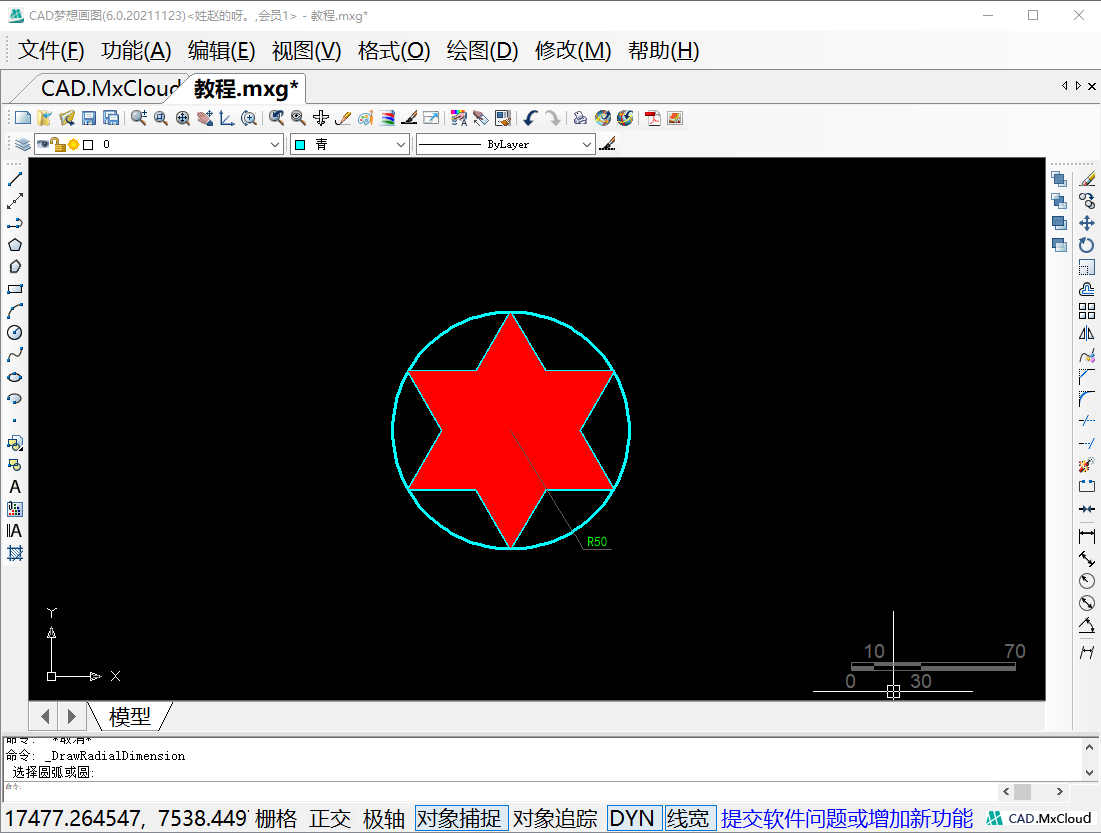Select the Copy objects tool
The width and height of the screenshot is (1101, 833).
click(1087, 202)
